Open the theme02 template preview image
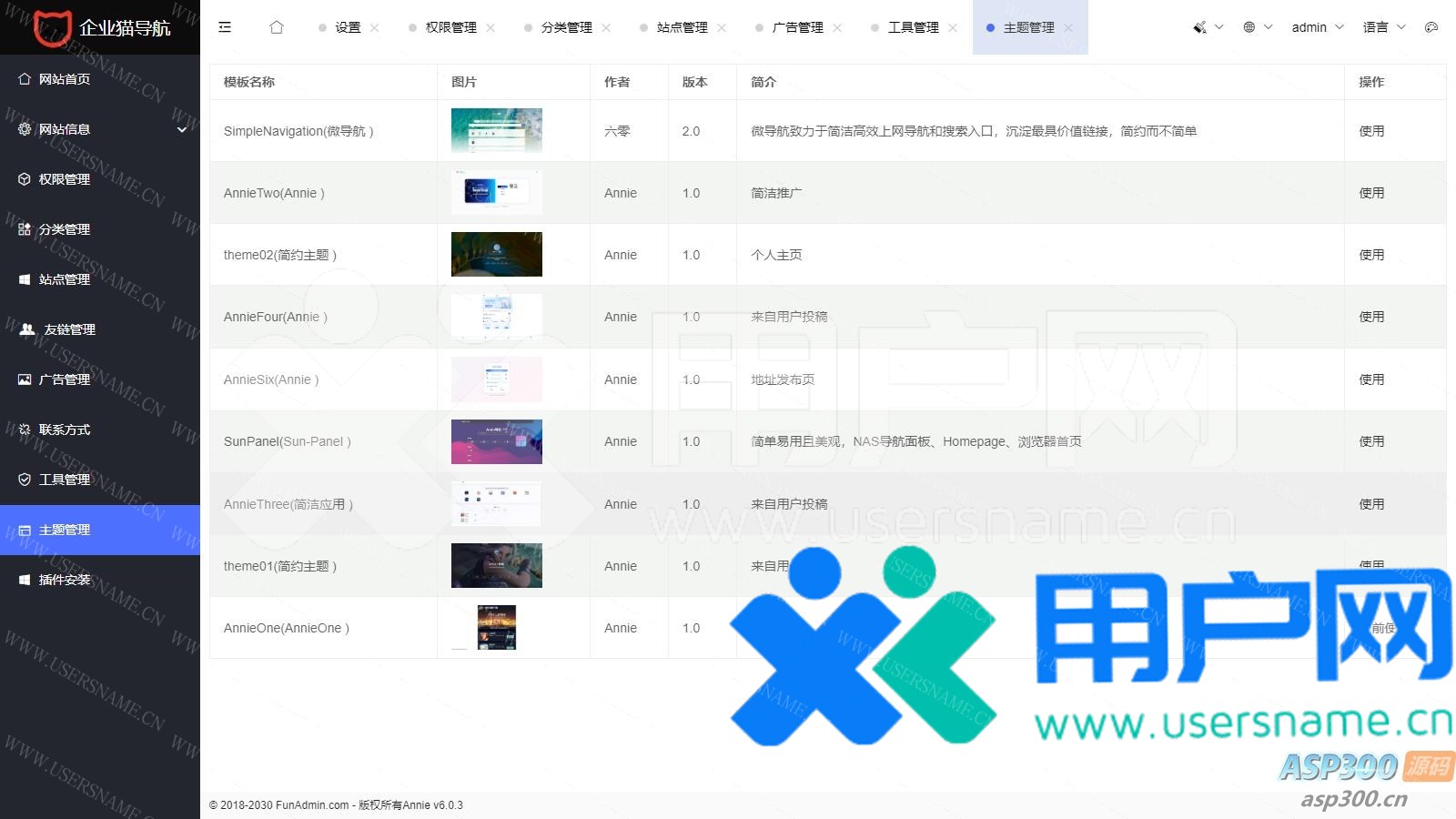The image size is (1456, 819). [497, 255]
